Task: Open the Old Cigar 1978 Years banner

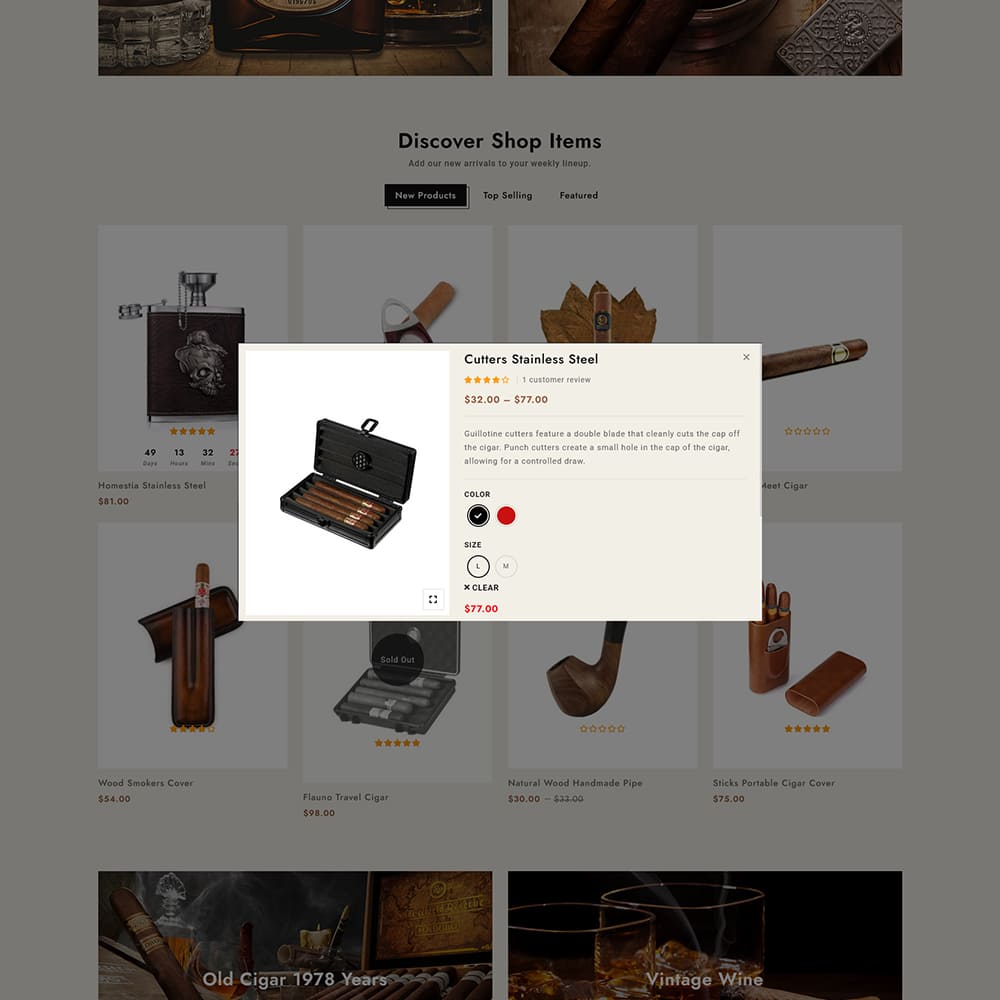Action: (x=295, y=935)
